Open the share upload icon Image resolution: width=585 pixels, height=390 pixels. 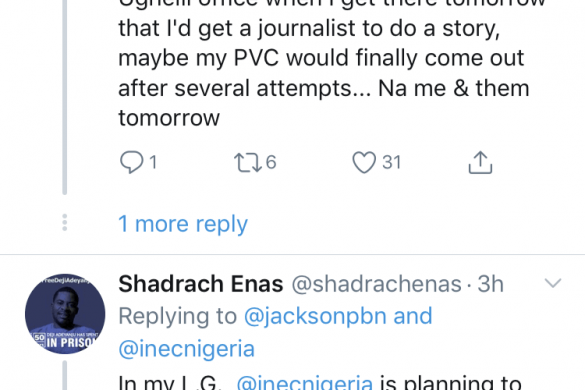coord(480,162)
